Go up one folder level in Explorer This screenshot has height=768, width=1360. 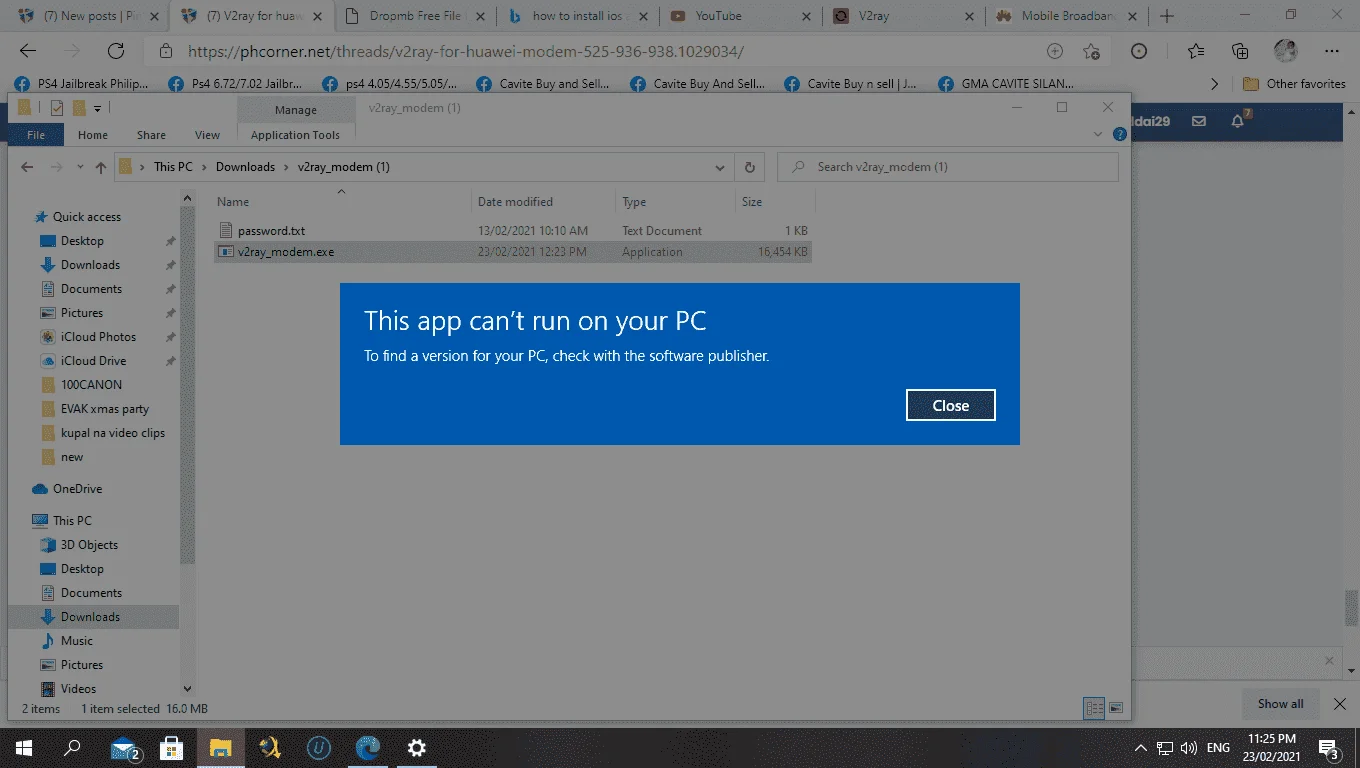coord(100,167)
